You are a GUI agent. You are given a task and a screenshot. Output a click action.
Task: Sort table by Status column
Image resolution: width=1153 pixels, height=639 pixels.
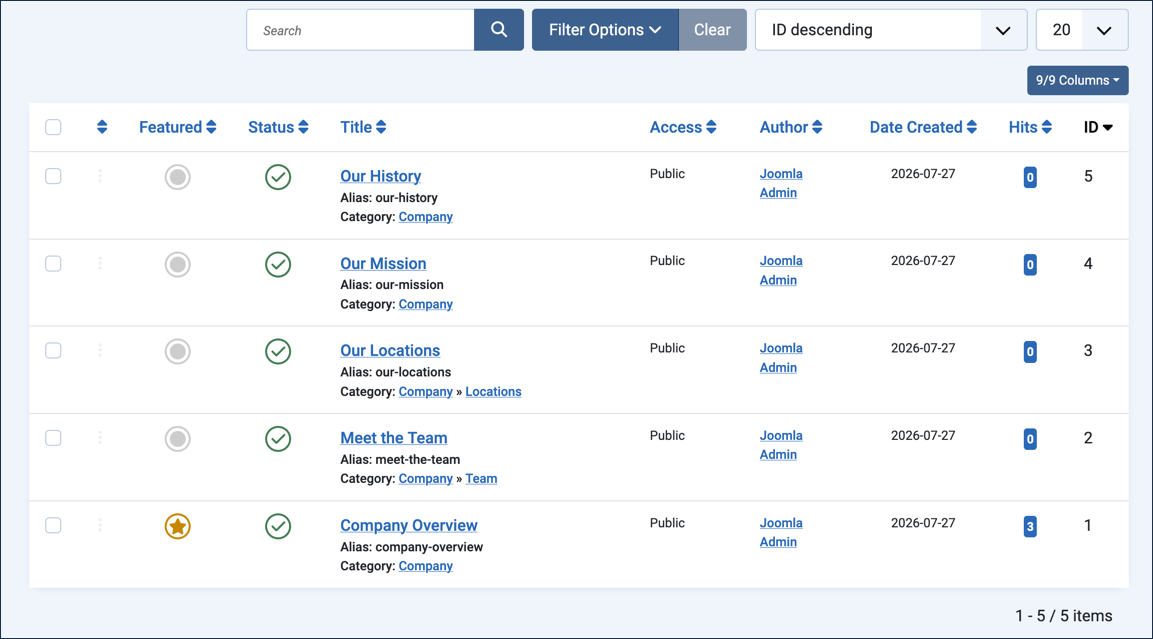(278, 127)
